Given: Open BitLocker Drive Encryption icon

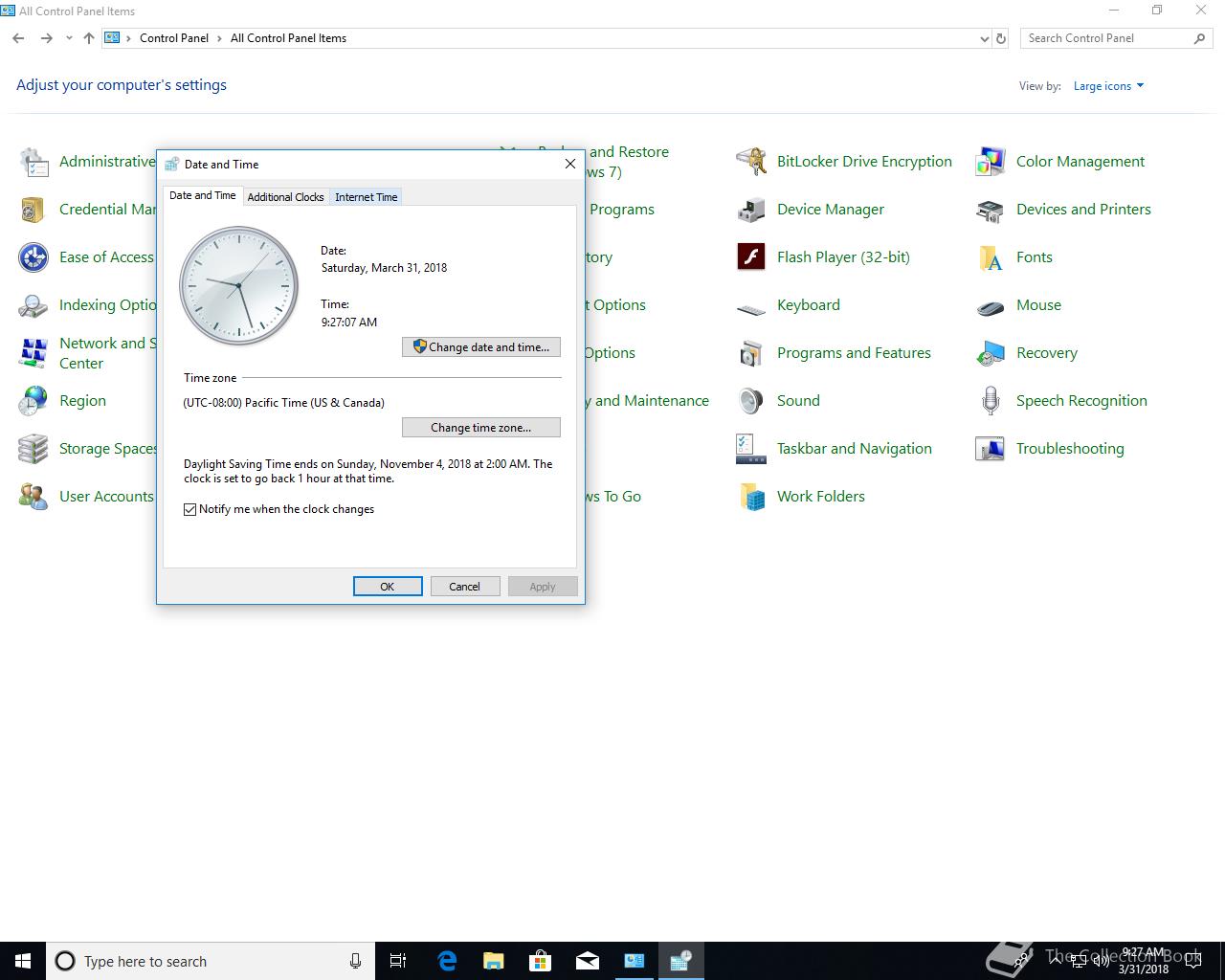Looking at the screenshot, I should [751, 162].
